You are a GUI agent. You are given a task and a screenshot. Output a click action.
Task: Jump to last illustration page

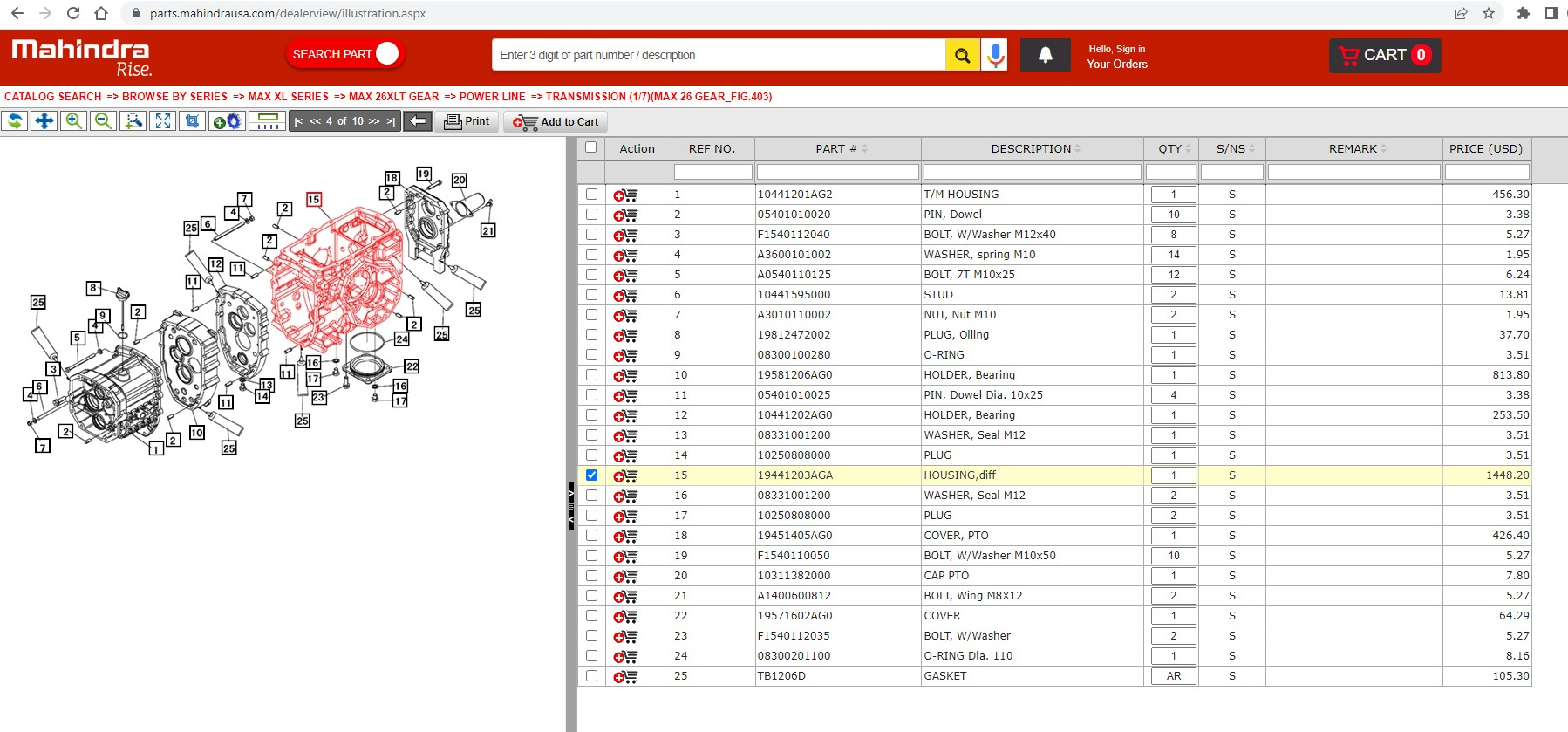tap(391, 121)
